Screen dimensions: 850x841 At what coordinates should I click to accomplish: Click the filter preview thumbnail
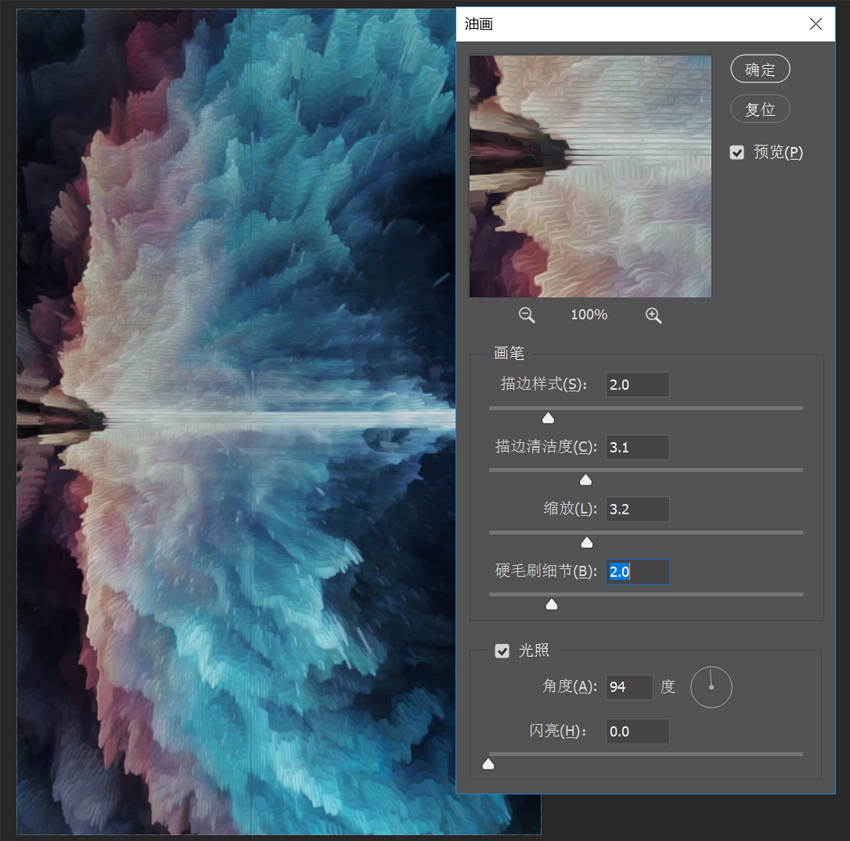click(x=590, y=176)
